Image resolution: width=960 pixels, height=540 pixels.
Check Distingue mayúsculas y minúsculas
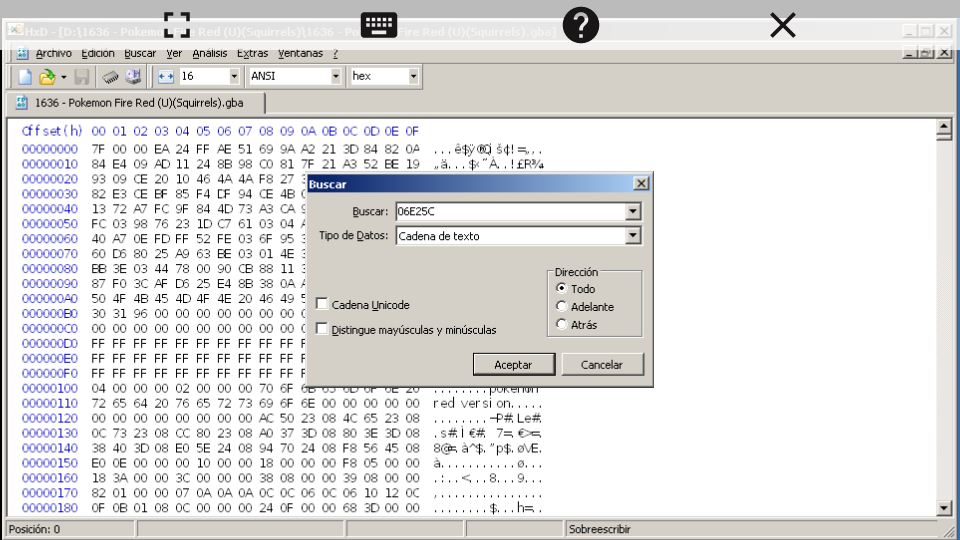322,329
